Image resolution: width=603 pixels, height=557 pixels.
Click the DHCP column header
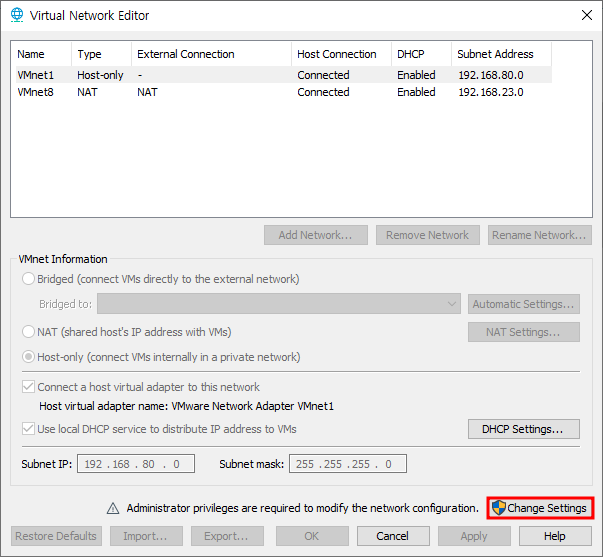(x=421, y=54)
